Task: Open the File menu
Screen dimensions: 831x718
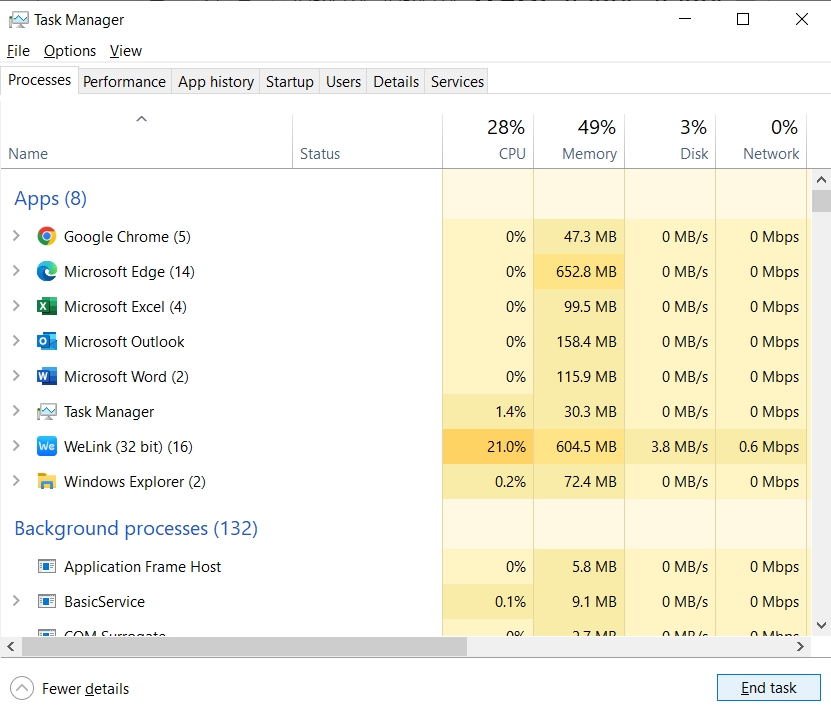Action: click(x=18, y=51)
